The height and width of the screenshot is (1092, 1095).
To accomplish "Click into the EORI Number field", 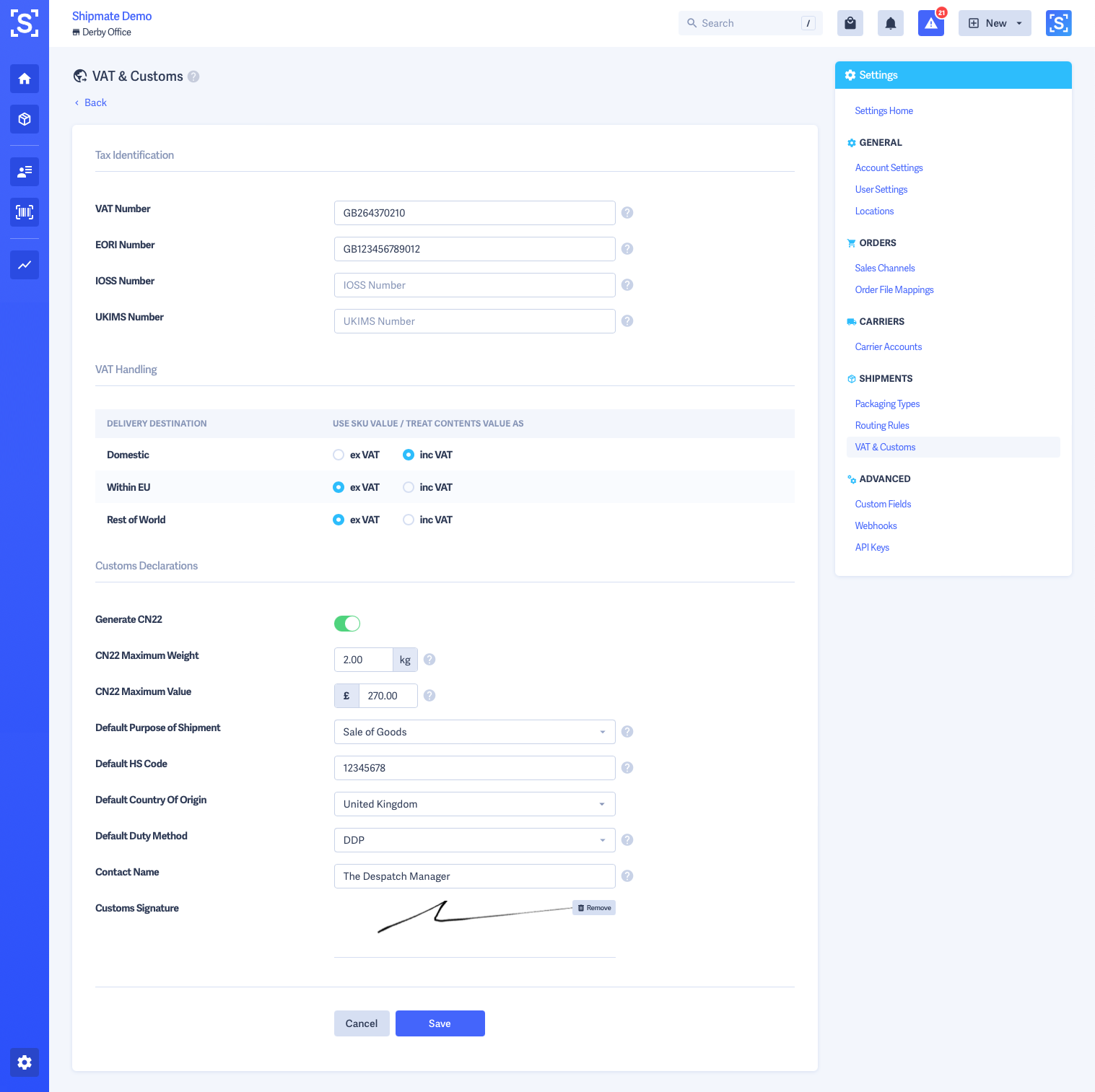I will tap(475, 249).
